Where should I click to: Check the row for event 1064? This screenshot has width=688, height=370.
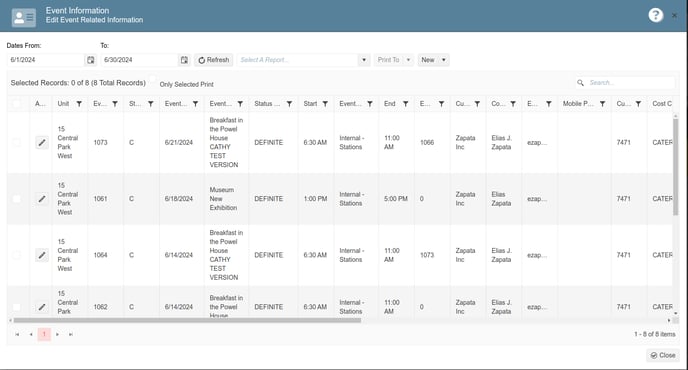point(16,255)
